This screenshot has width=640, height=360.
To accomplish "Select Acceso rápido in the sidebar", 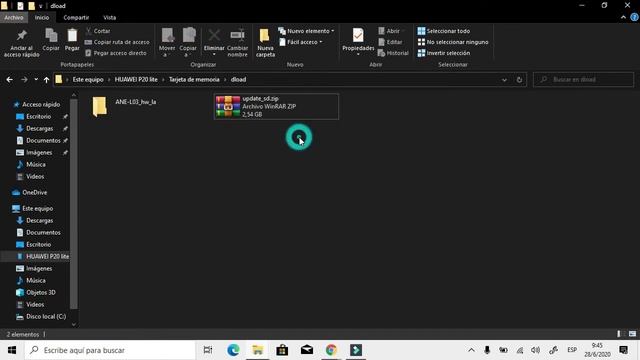I will (x=37, y=104).
